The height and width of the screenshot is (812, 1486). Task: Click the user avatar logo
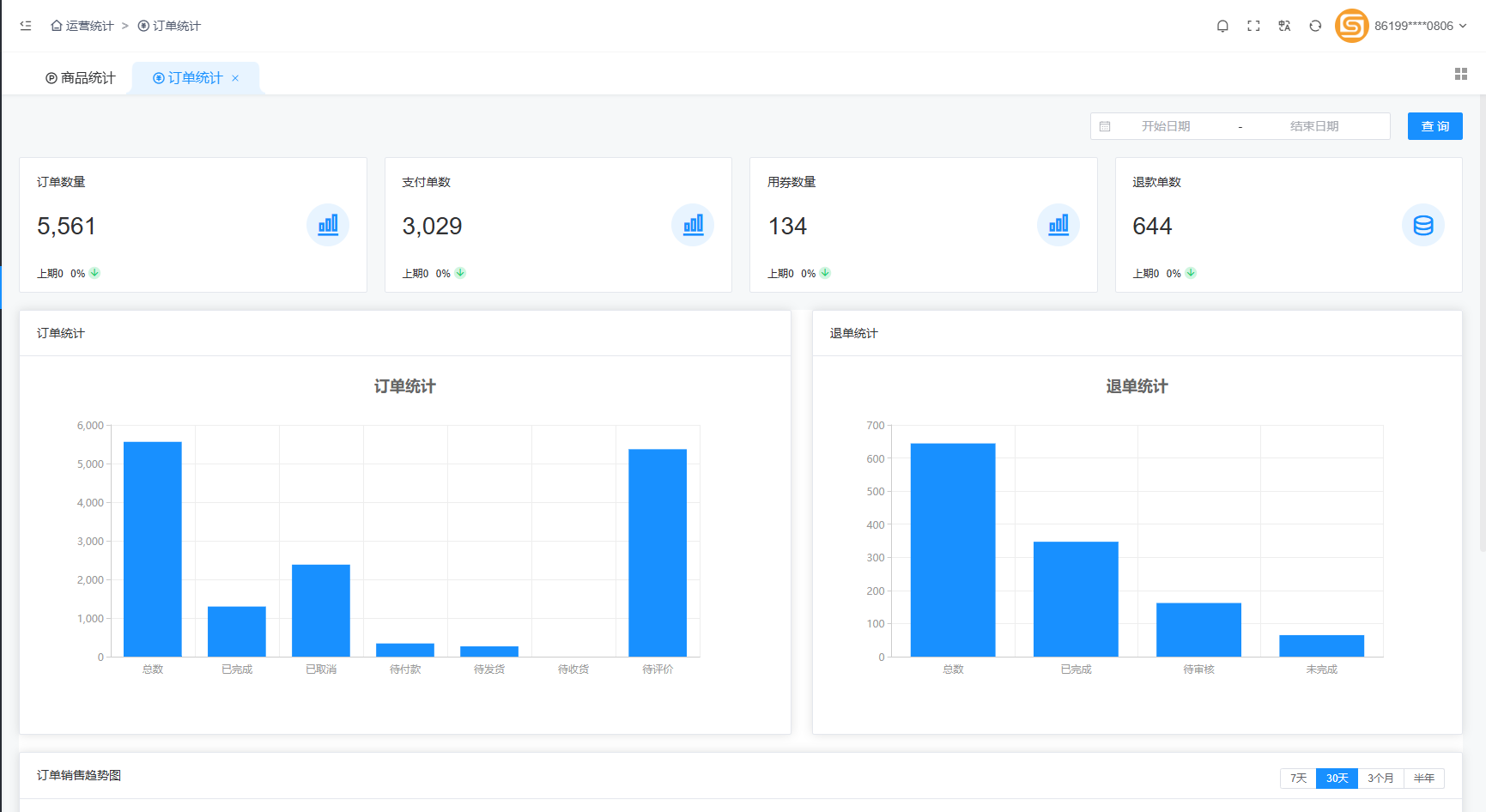[1351, 26]
